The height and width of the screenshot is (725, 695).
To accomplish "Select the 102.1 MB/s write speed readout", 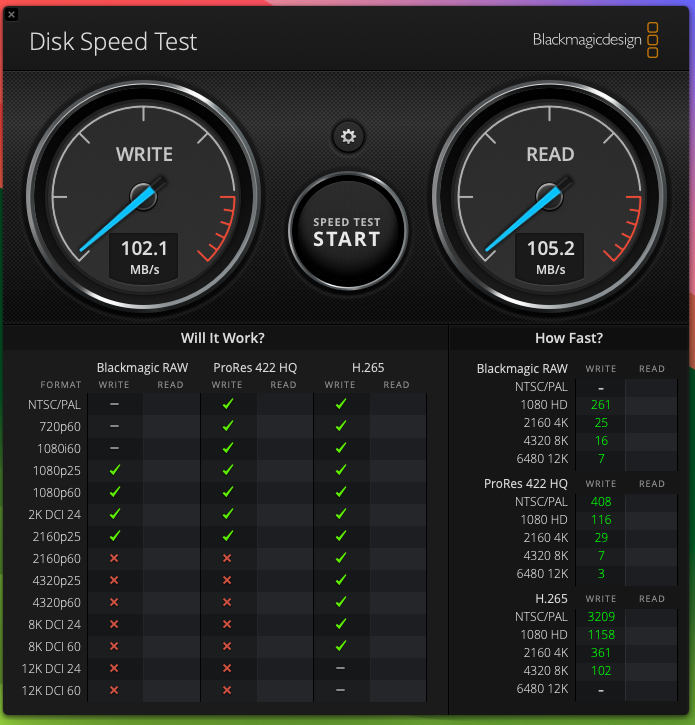I will pyautogui.click(x=144, y=257).
